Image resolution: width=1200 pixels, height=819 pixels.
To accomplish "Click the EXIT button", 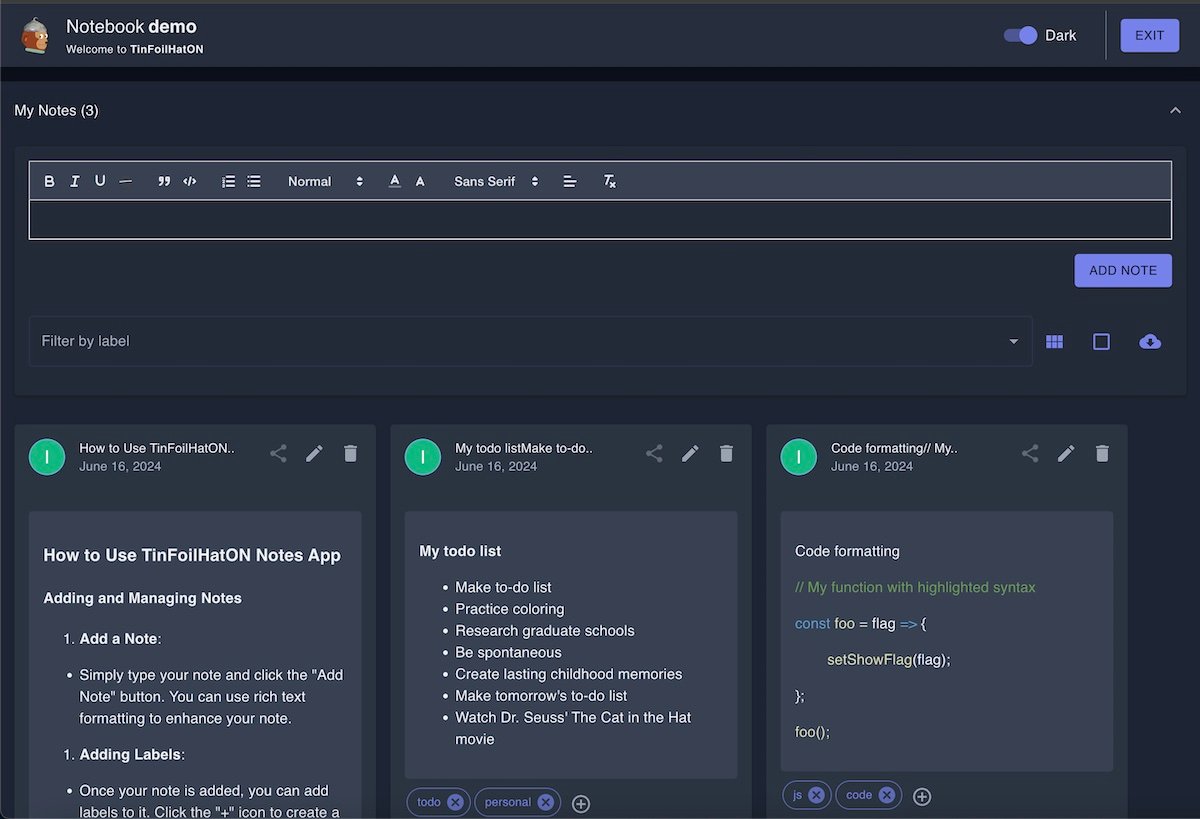I will click(1149, 35).
